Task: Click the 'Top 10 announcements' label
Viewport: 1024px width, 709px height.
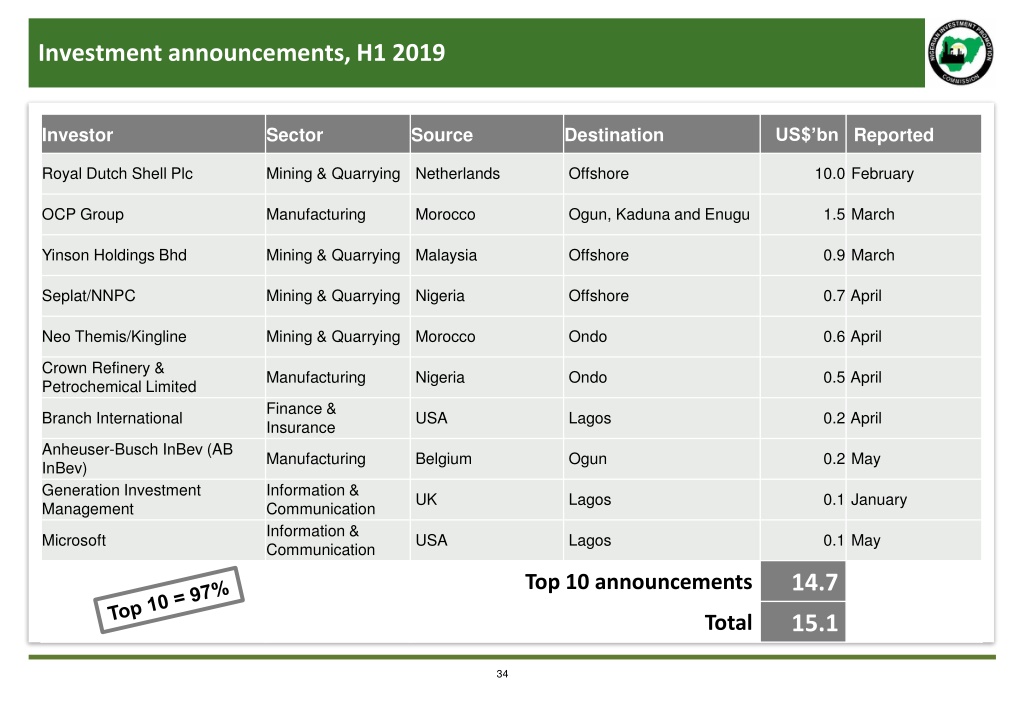Action: (x=639, y=582)
